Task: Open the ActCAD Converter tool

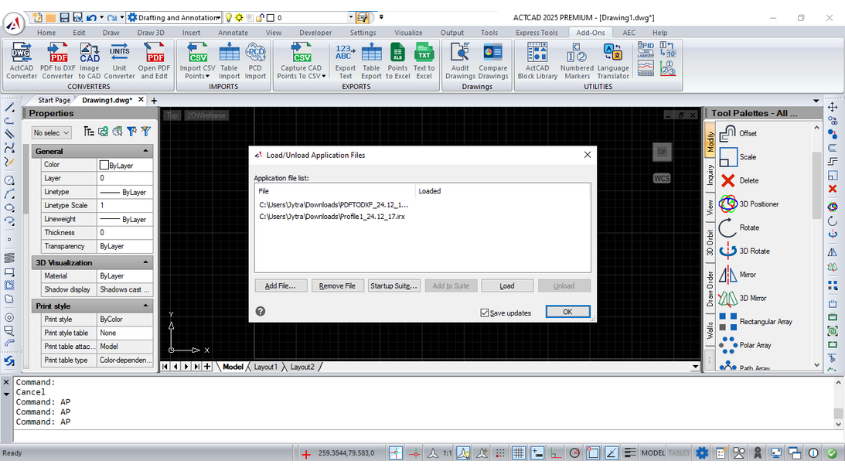Action: coord(22,60)
